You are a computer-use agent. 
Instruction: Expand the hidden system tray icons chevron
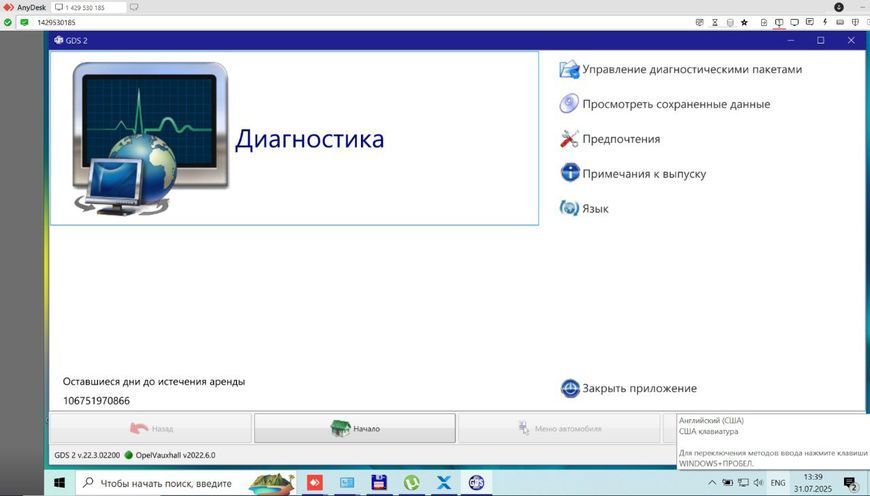pyautogui.click(x=712, y=483)
